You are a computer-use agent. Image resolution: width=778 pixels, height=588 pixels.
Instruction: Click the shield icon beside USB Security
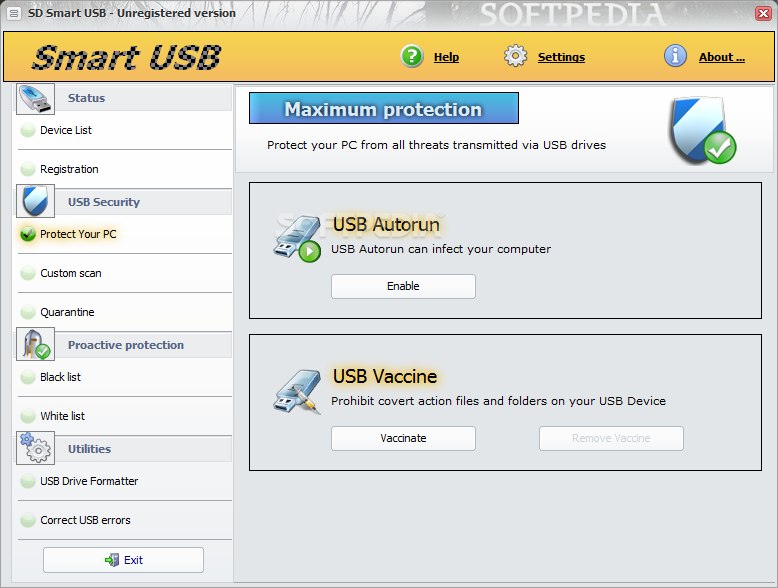(x=35, y=201)
